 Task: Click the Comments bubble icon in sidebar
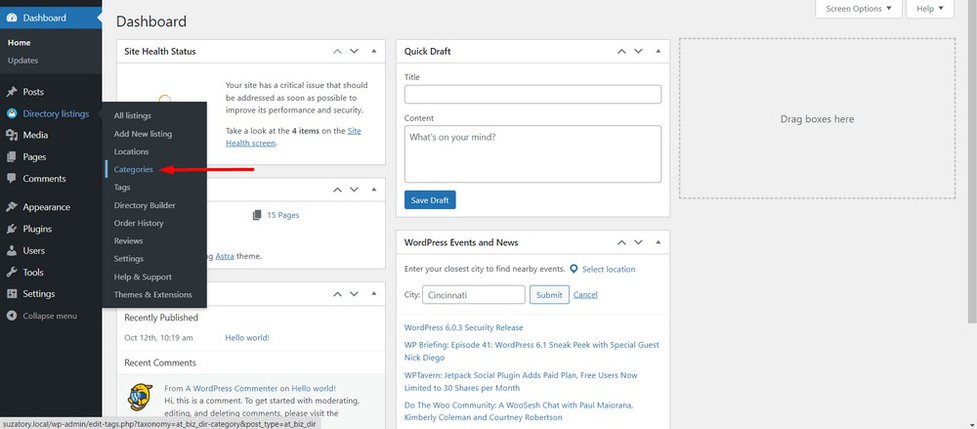[11, 179]
